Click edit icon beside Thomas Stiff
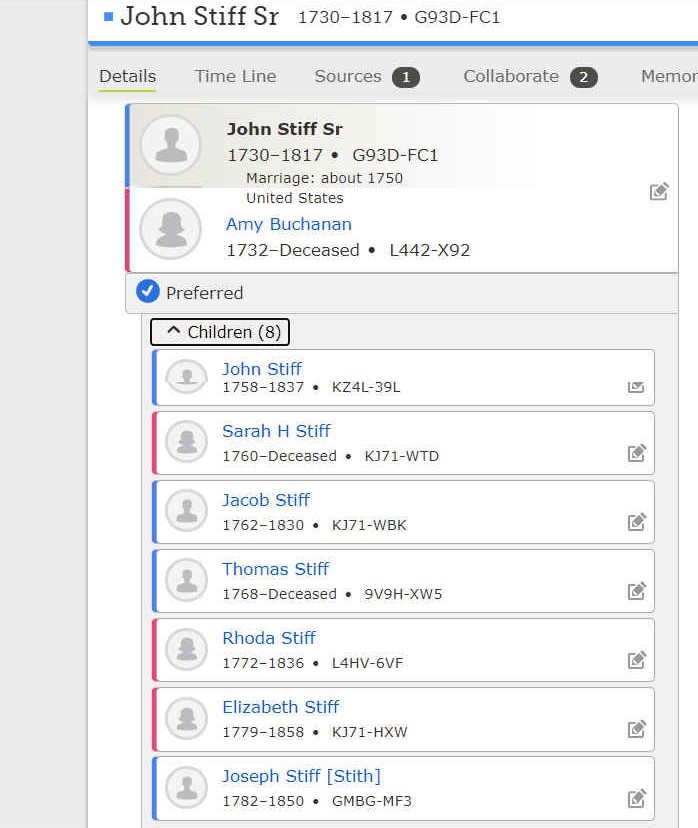Viewport: 698px width, 828px height. pyautogui.click(x=636, y=591)
